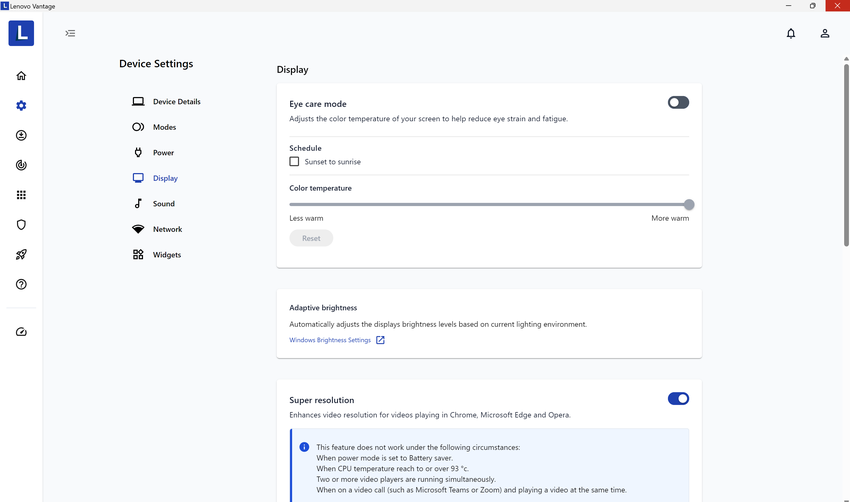Click the Home icon in left sidebar

[21, 76]
